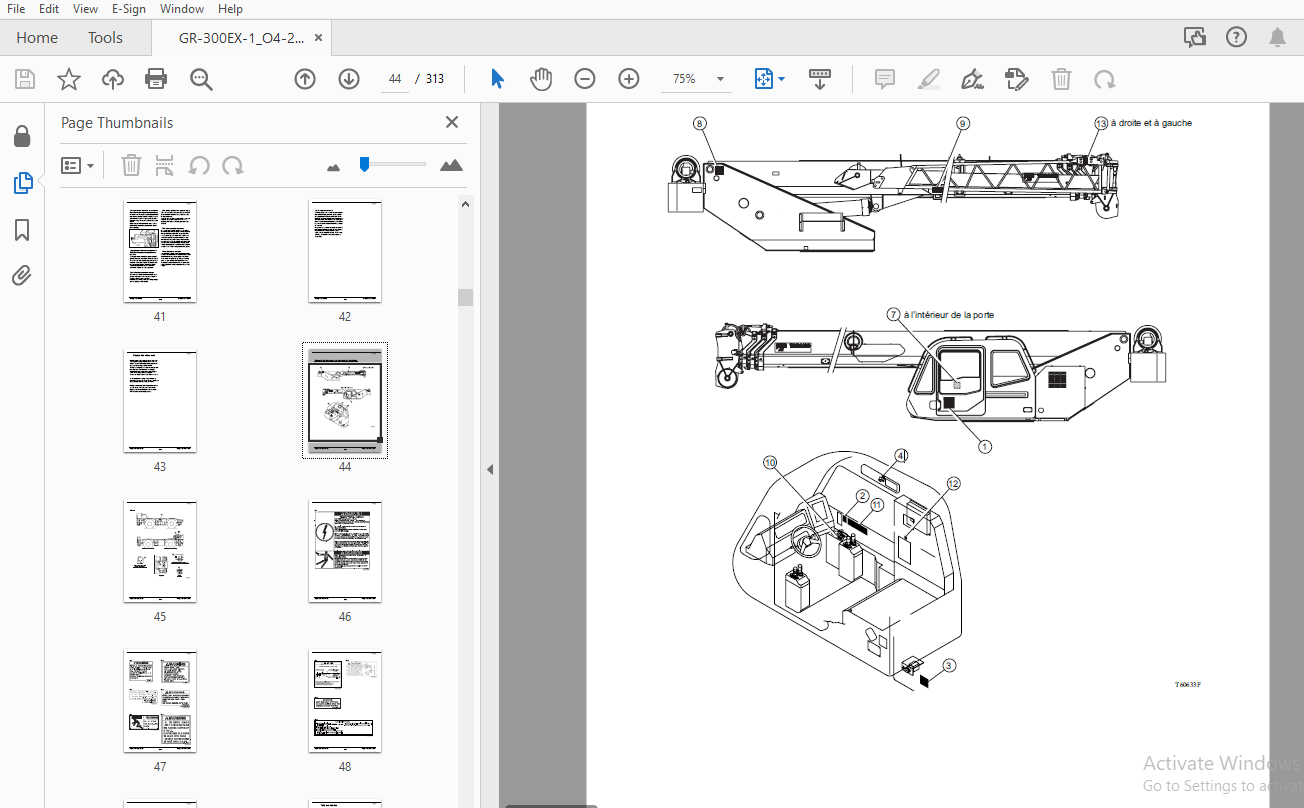Select page 48 thumbnail
The width and height of the screenshot is (1304, 808).
[x=345, y=702]
